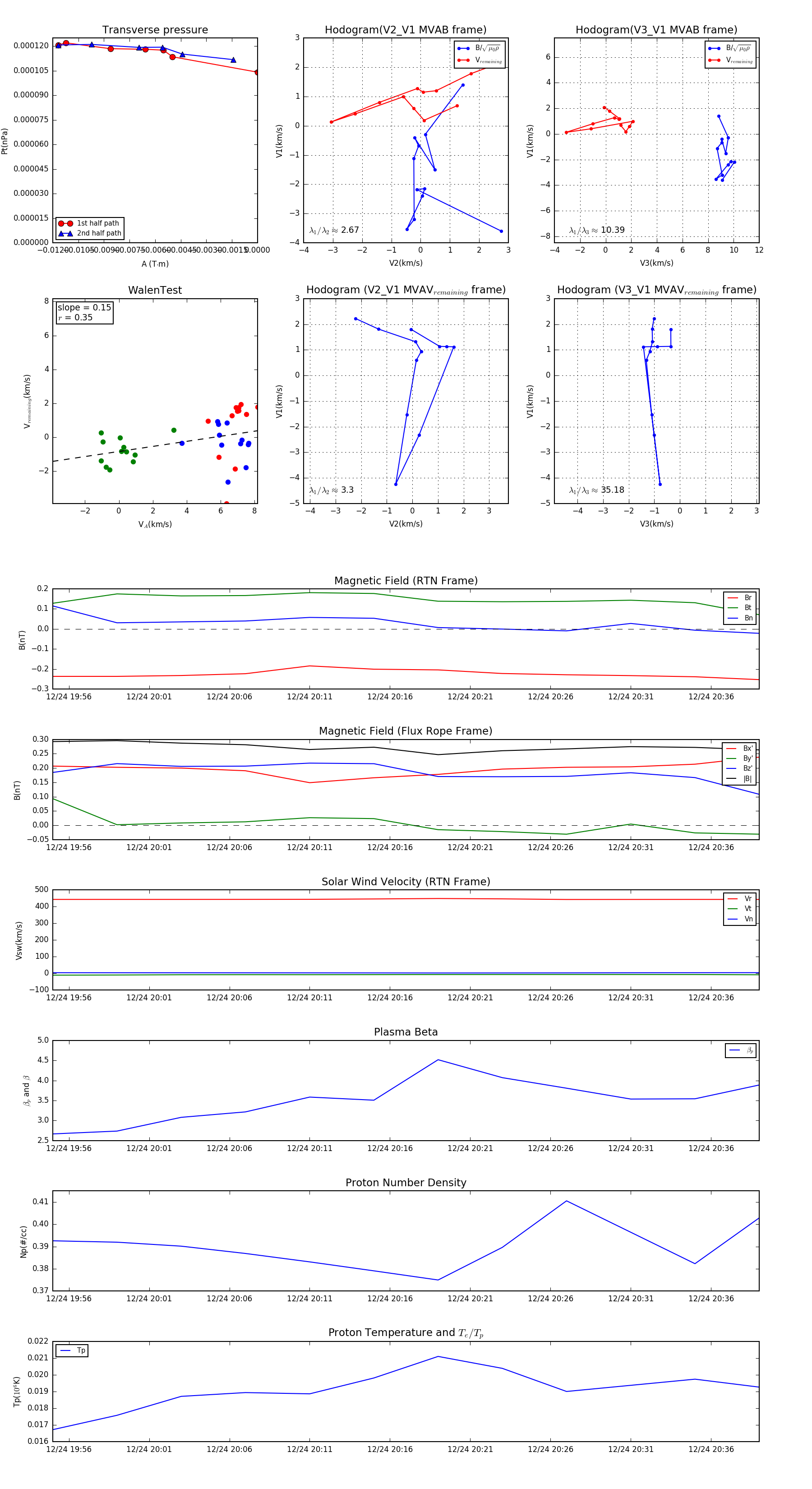The height and width of the screenshot is (1489, 812).
Task: Select the Bx' legend entry
Action: click(x=740, y=749)
